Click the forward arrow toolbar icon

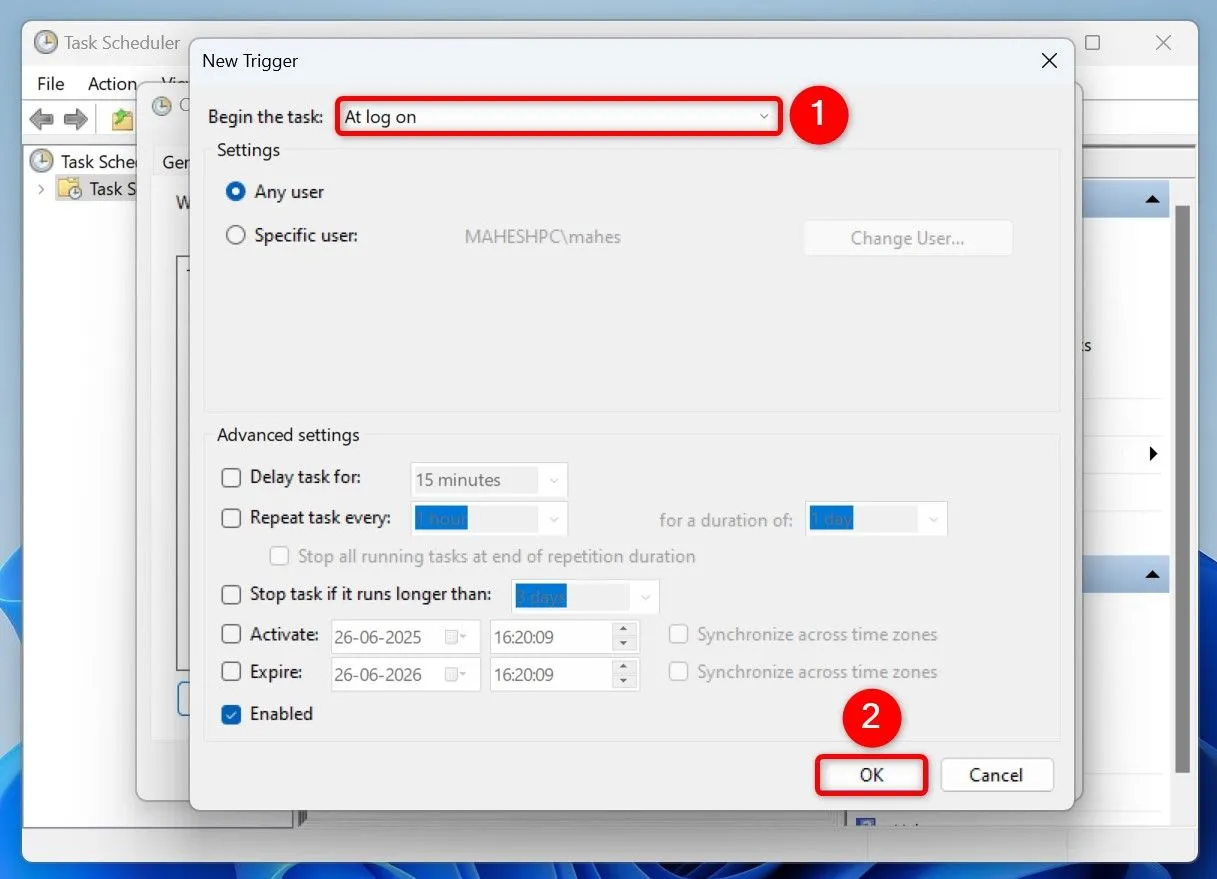[x=76, y=120]
